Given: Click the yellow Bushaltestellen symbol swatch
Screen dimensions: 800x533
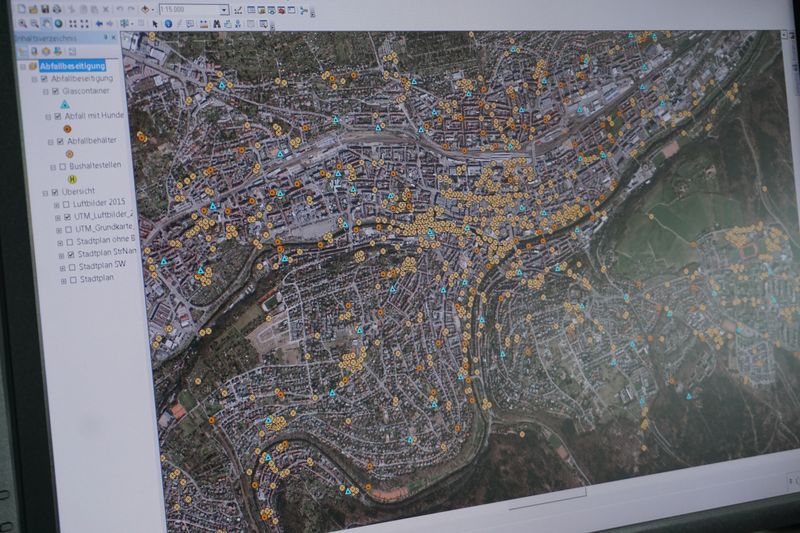Looking at the screenshot, I should 73,180.
